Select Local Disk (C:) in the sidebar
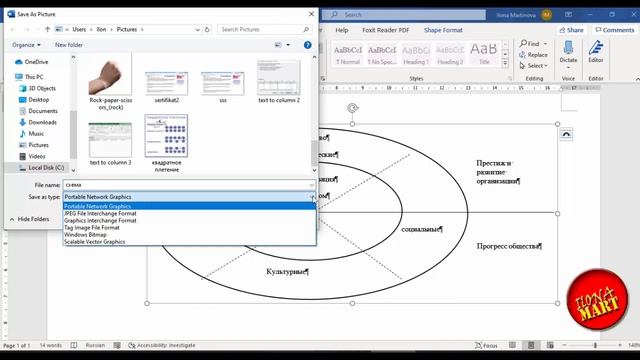 (42, 168)
